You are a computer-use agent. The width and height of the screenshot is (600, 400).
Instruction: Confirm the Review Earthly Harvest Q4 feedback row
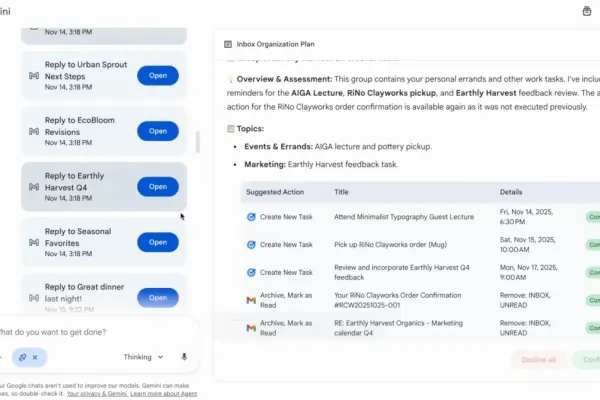(593, 273)
